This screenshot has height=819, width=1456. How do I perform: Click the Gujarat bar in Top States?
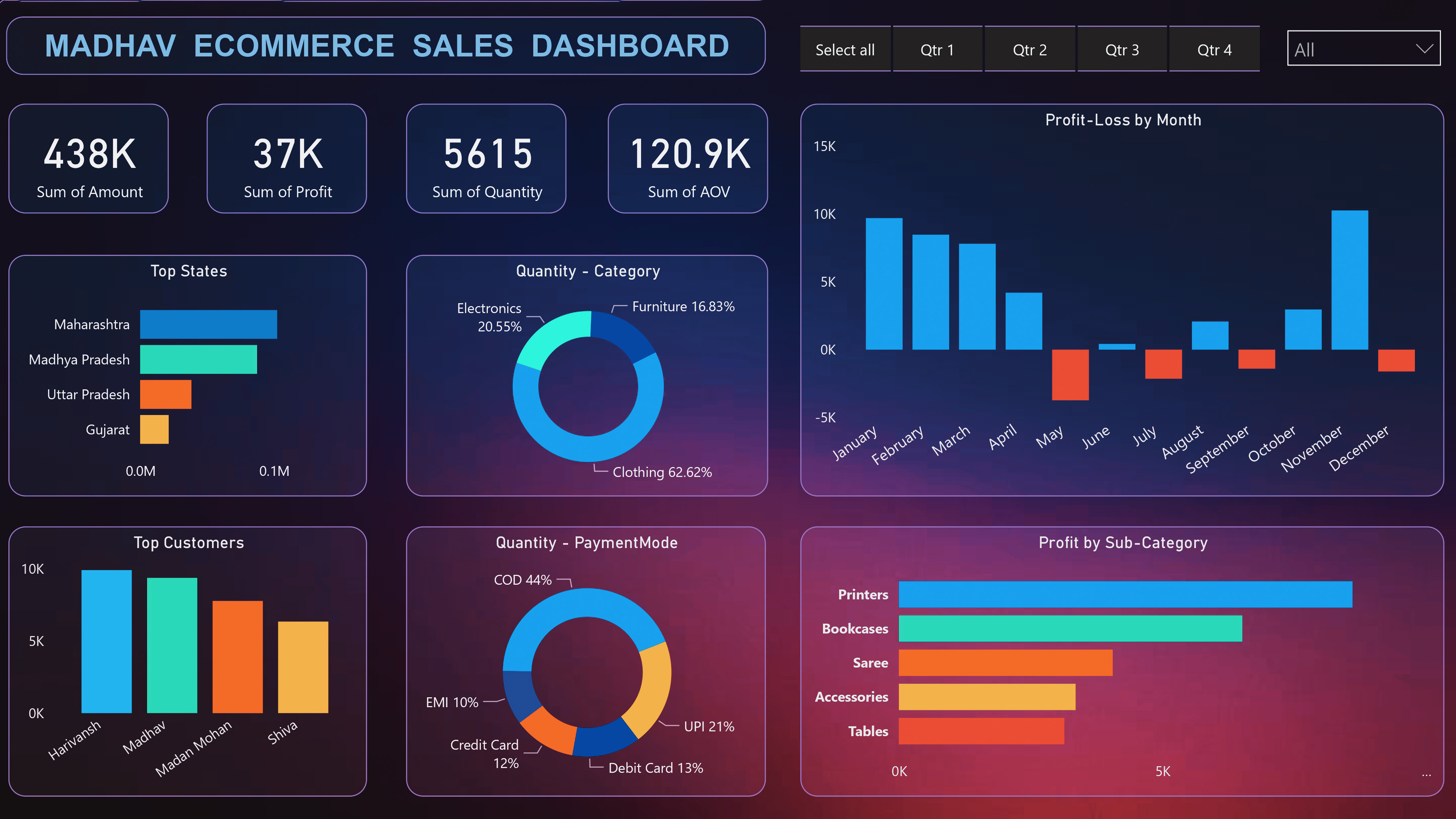tap(154, 429)
